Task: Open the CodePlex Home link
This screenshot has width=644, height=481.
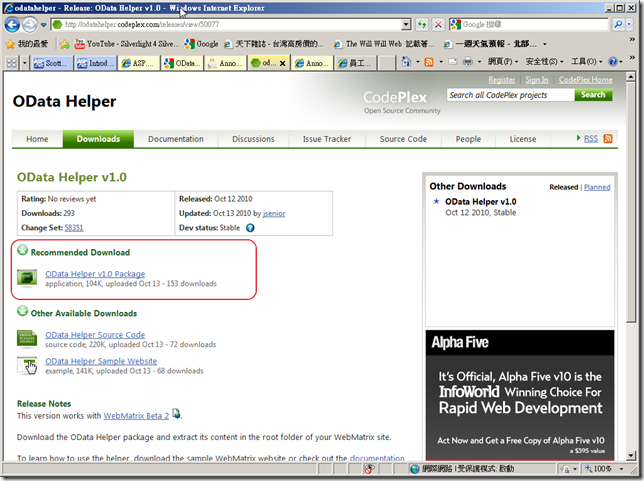Action: tap(585, 80)
